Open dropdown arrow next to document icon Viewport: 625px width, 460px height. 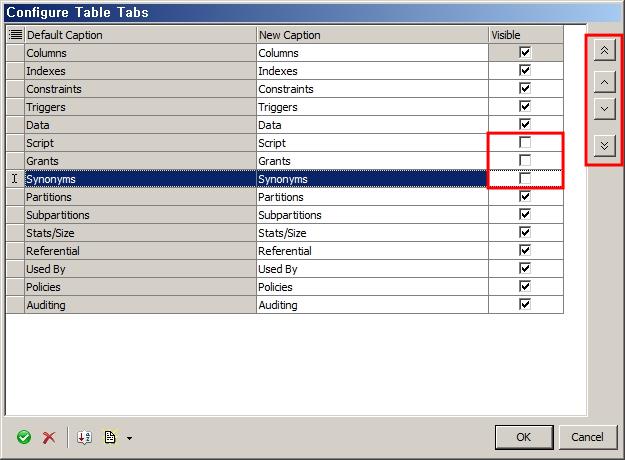(129, 438)
